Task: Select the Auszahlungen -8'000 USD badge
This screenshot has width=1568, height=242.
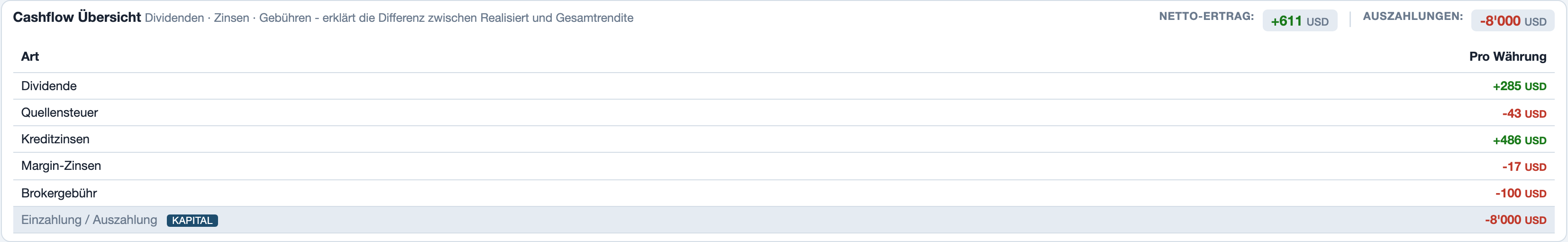Action: (x=1513, y=21)
